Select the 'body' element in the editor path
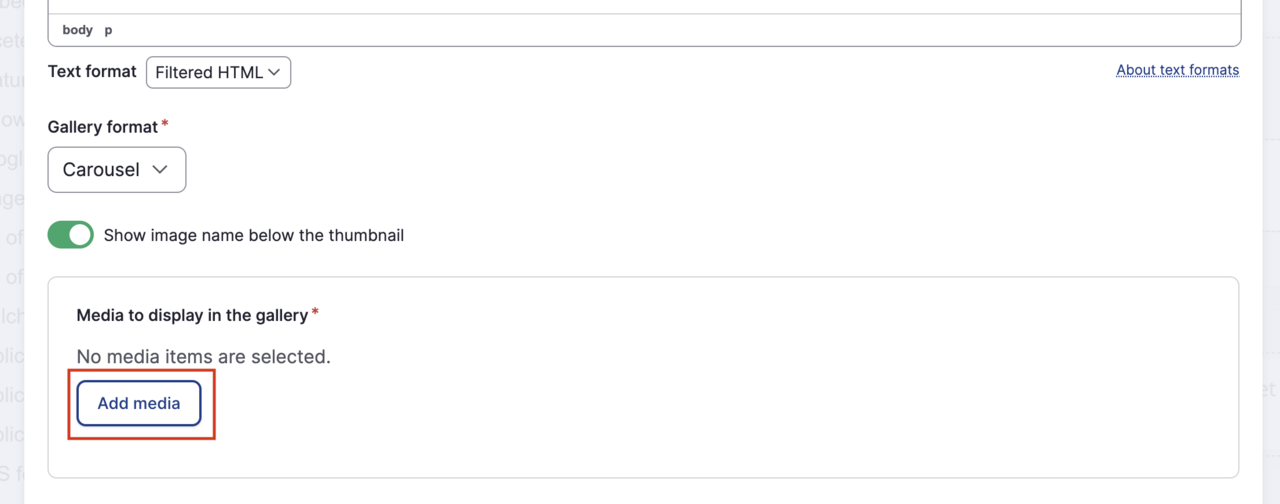 (77, 30)
